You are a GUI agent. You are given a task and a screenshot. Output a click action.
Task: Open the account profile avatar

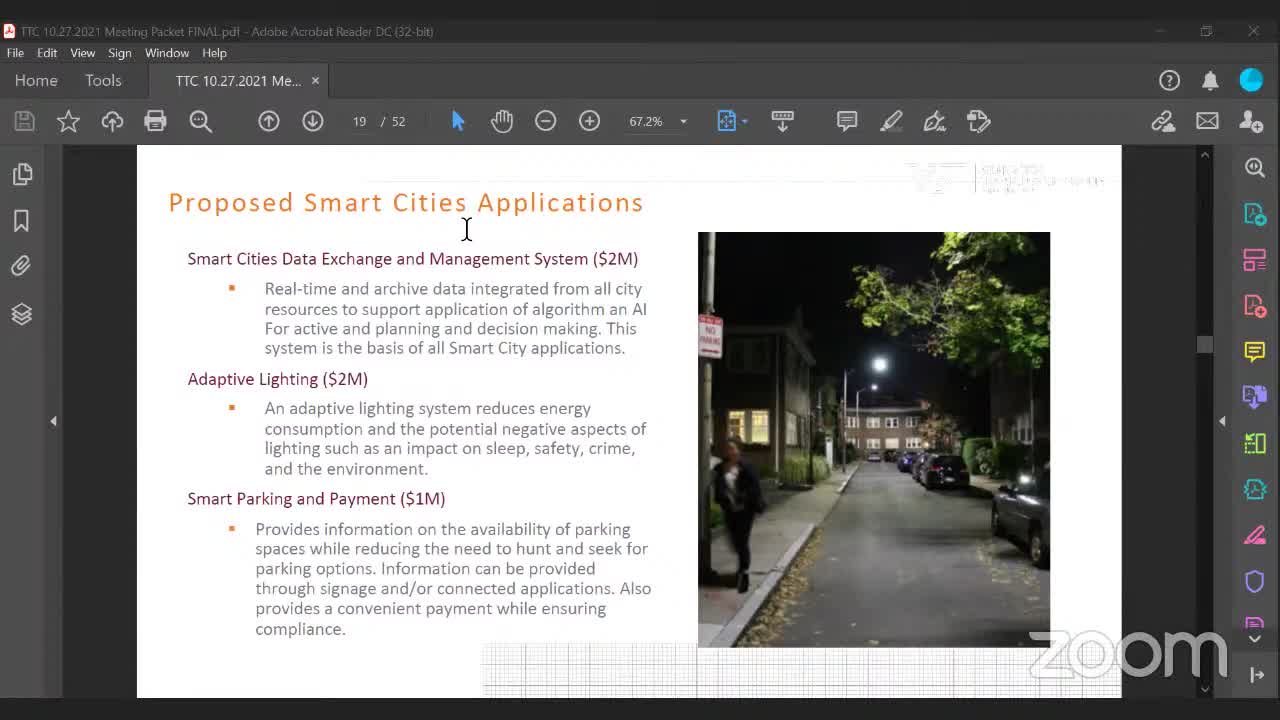tap(1251, 80)
